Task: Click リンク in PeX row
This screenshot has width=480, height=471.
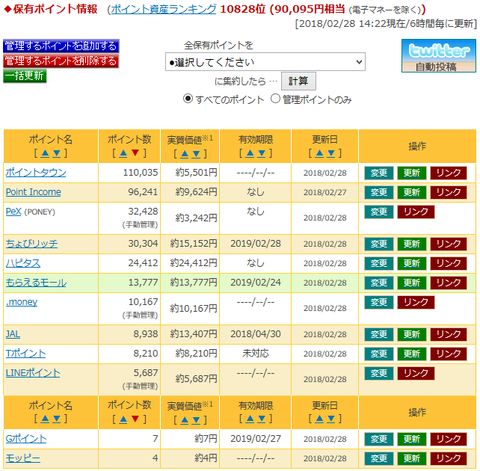Action: (x=416, y=212)
